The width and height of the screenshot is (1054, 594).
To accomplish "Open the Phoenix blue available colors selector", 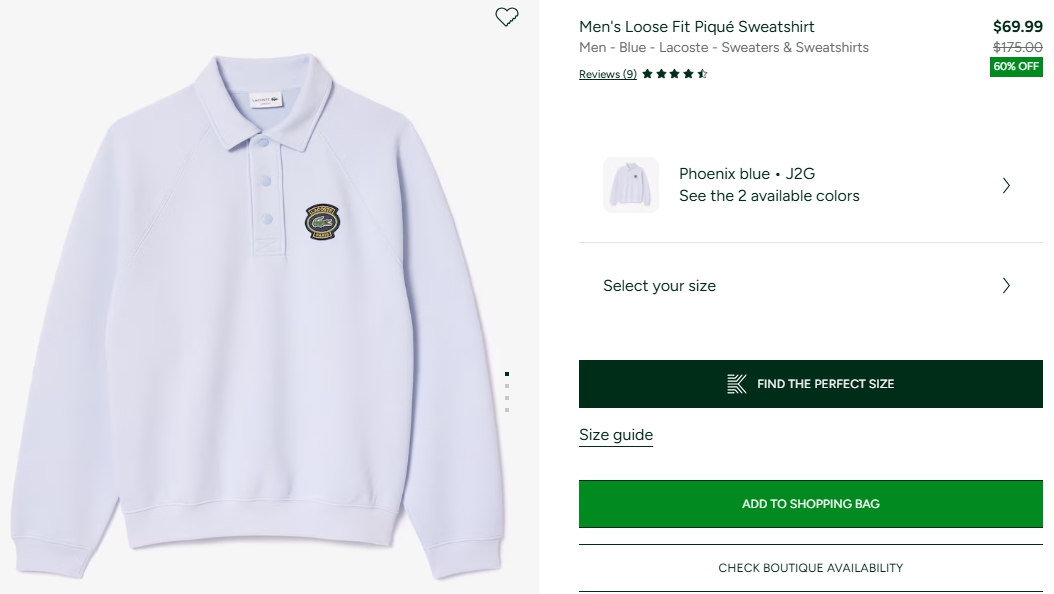I will tap(768, 185).
